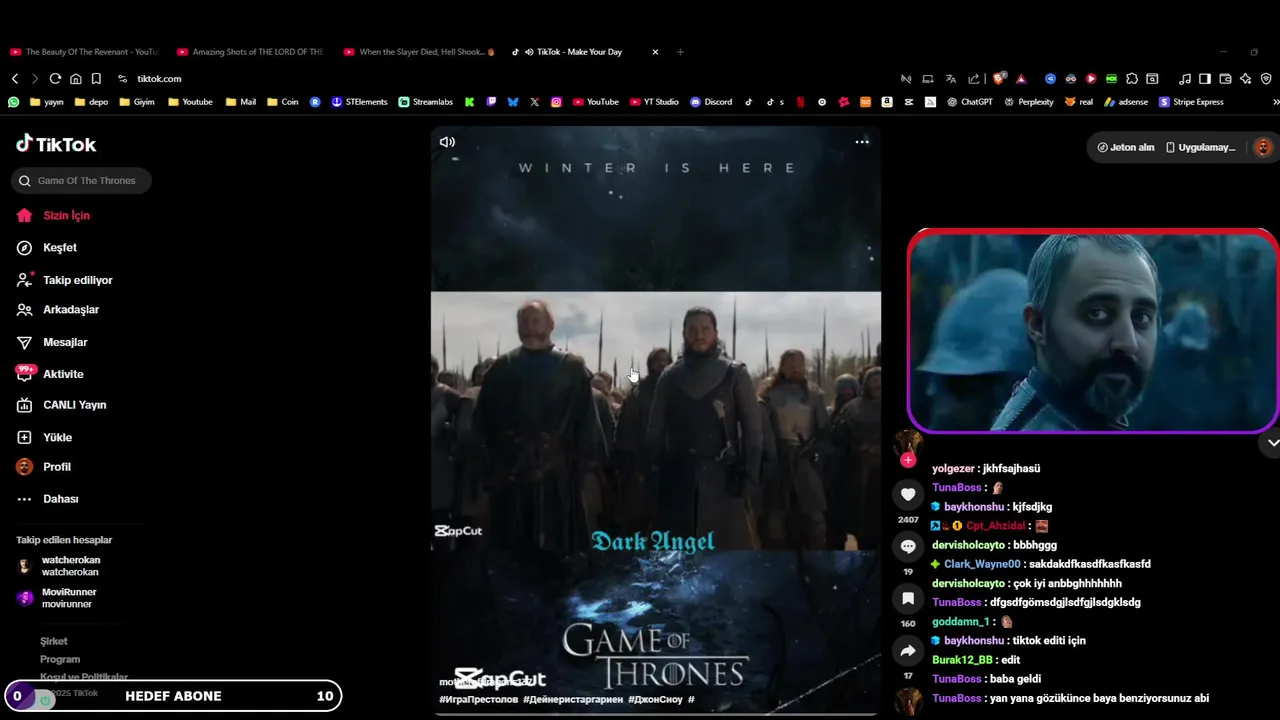The image size is (1280, 720).
Task: Open the profile avatar at top right
Action: (1263, 147)
